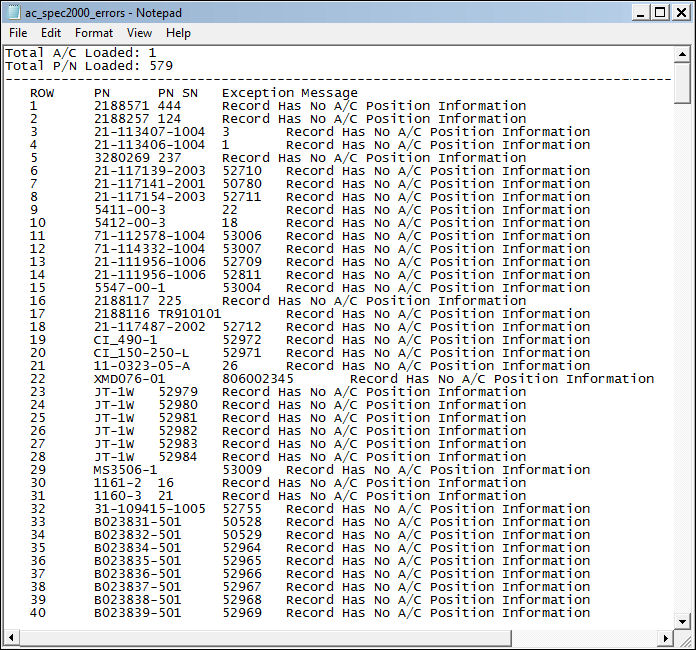The height and width of the screenshot is (650, 696).
Task: Open the Format menu
Action: click(94, 33)
